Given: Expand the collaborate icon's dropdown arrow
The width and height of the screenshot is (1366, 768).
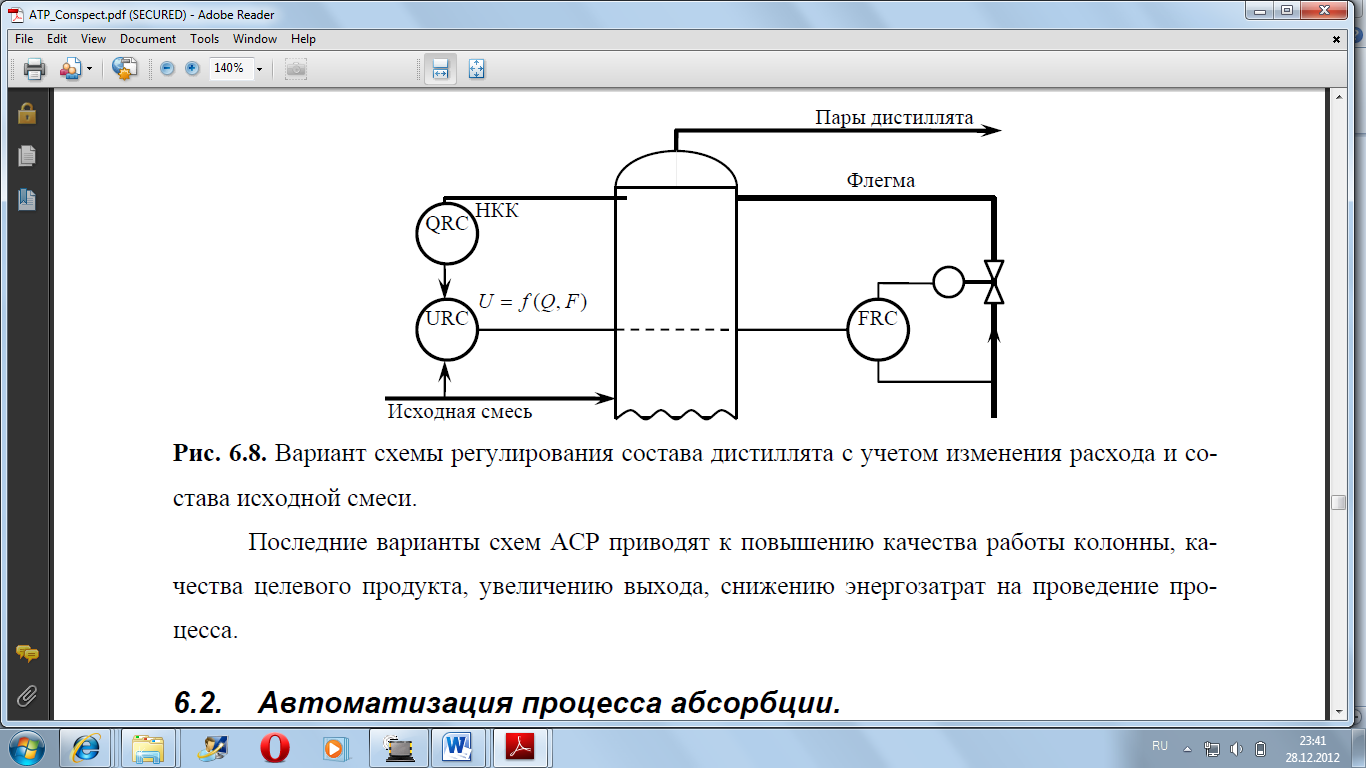Looking at the screenshot, I should [x=89, y=69].
